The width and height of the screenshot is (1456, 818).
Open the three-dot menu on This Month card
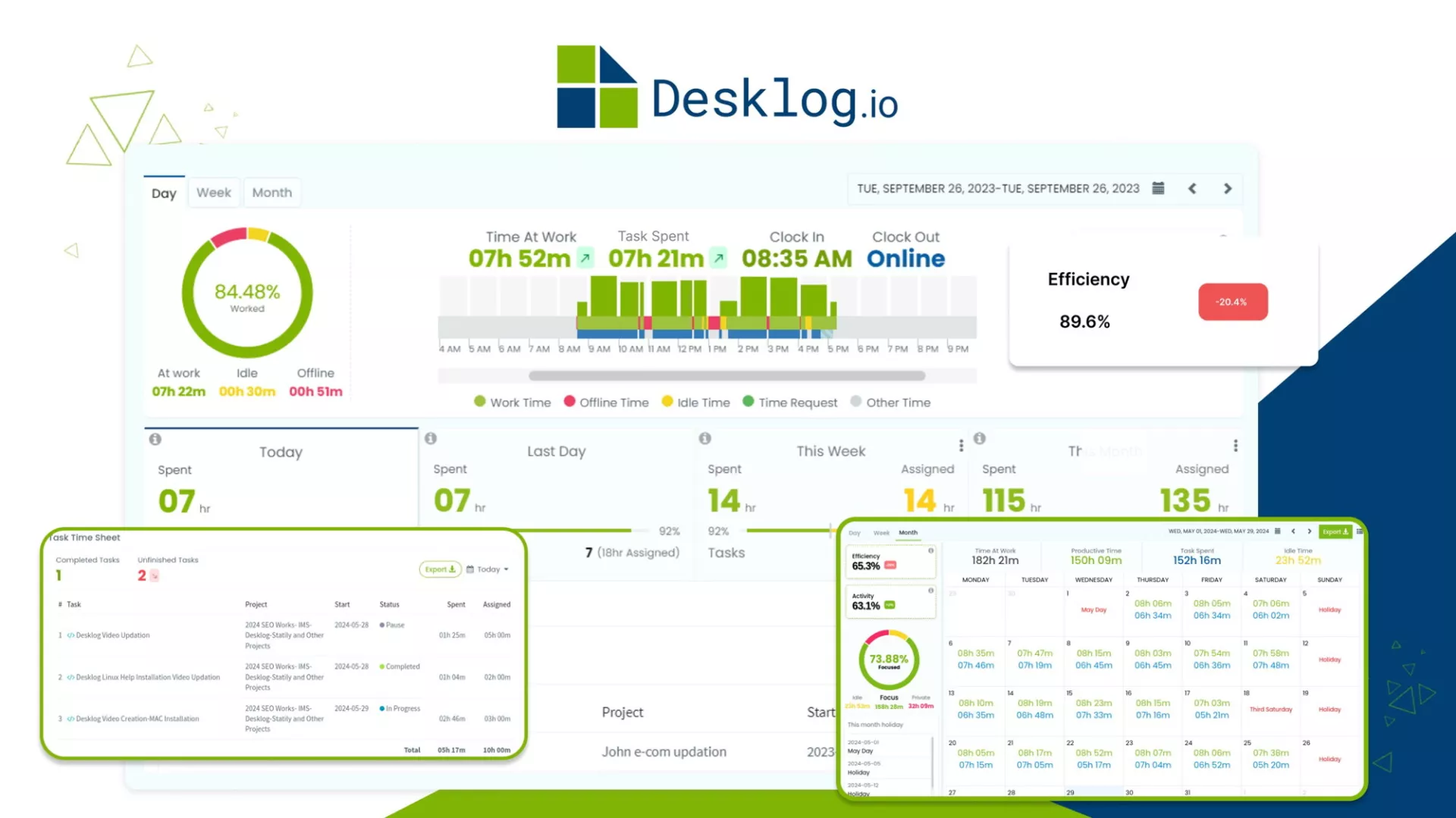(1235, 446)
